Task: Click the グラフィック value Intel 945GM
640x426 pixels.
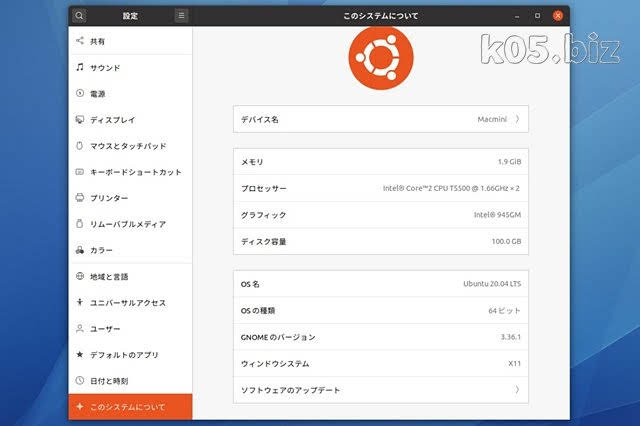Action: pyautogui.click(x=497, y=215)
